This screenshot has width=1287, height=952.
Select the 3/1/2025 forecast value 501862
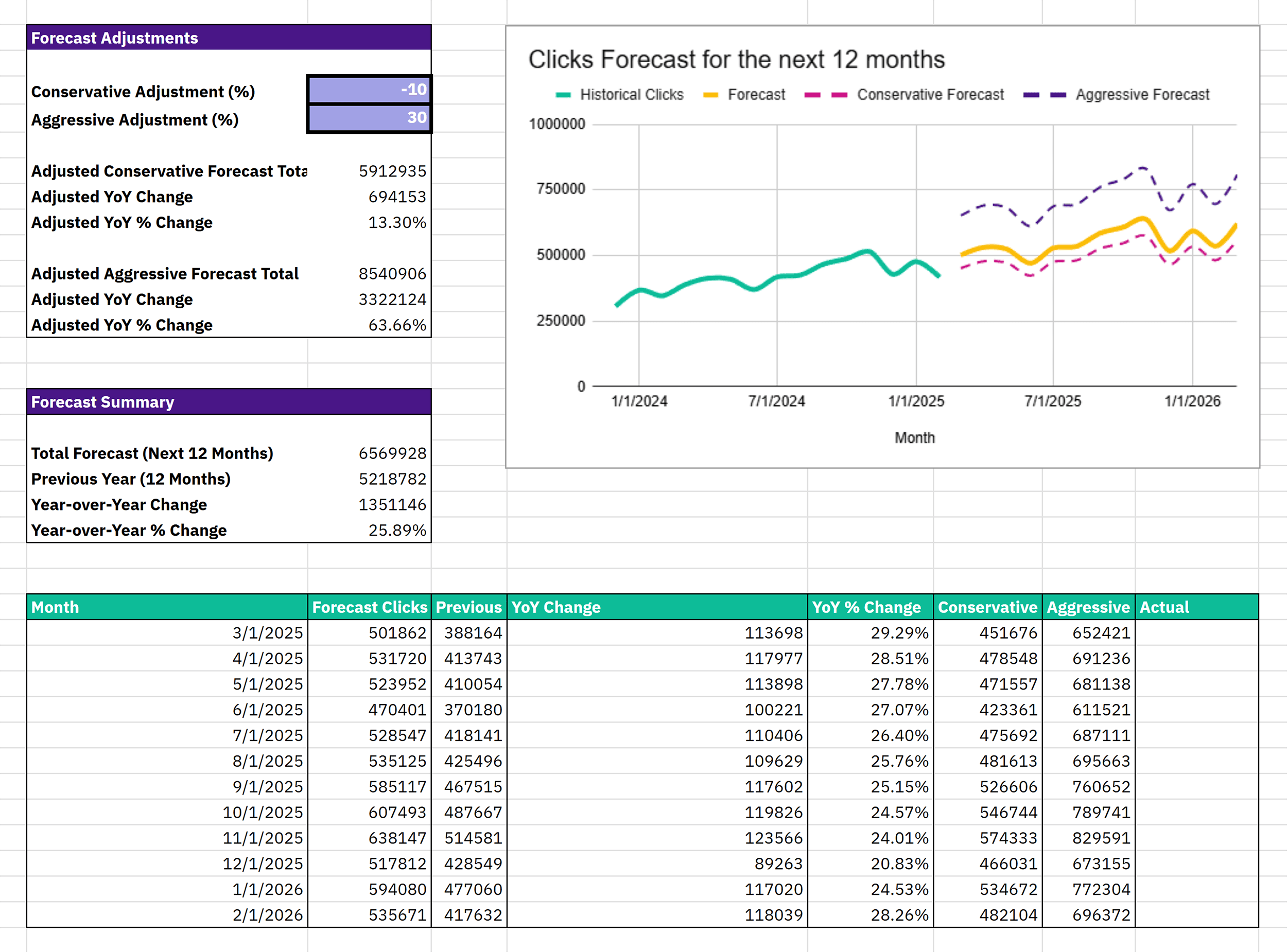point(398,632)
